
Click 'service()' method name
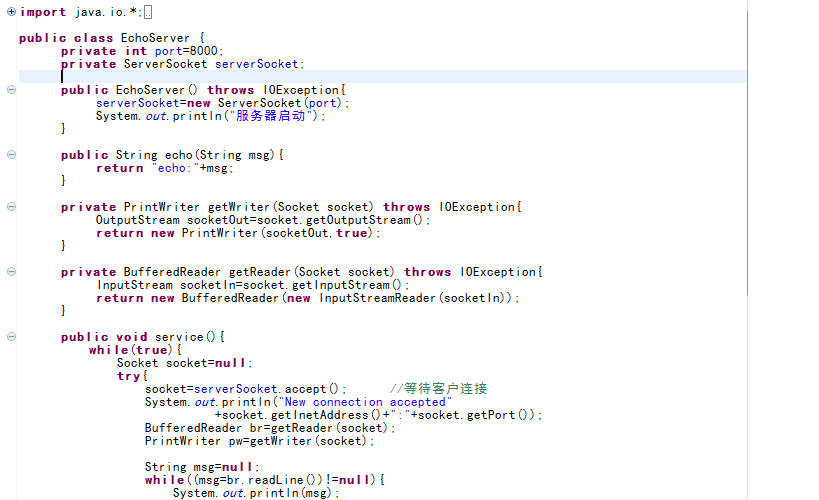(x=185, y=337)
